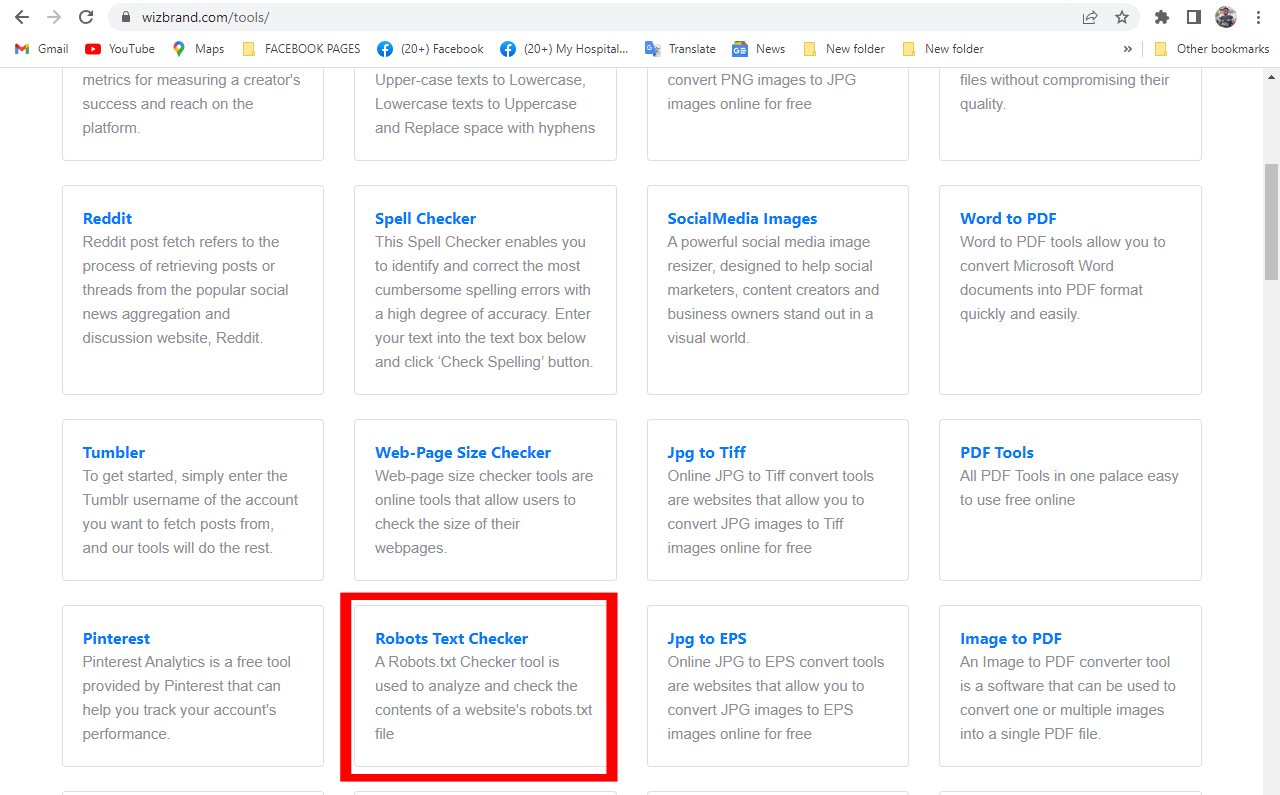Viewport: 1280px width, 795px height.
Task: Click the user profile avatar
Action: tap(1226, 17)
